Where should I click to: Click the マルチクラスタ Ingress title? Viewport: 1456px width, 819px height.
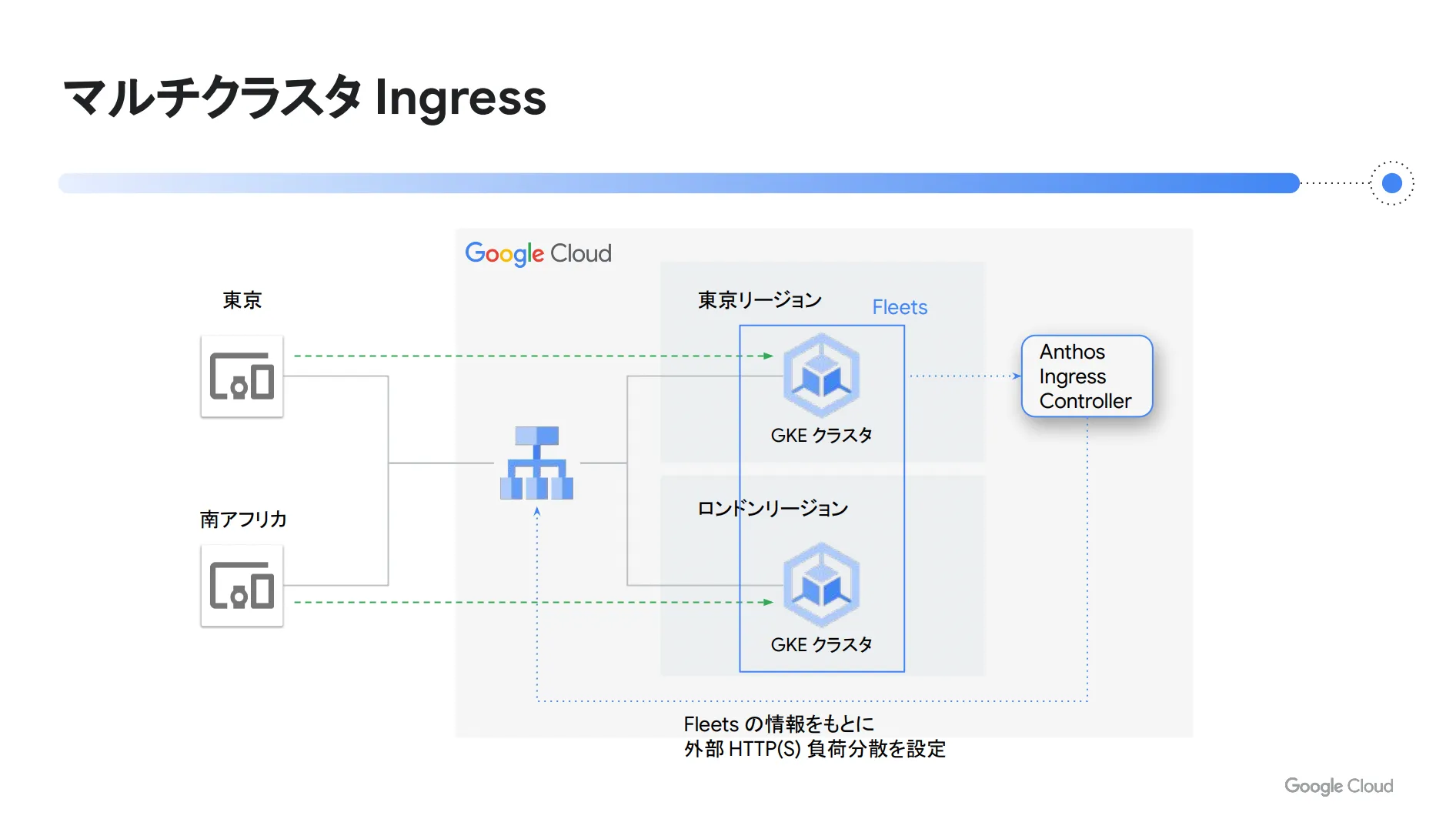coord(305,99)
